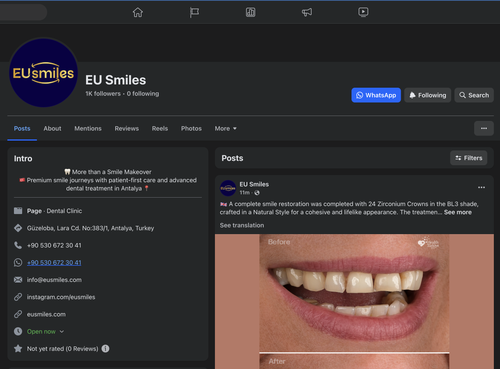
Task: Click the Page · Dental Clinic category
Action: tap(54, 211)
